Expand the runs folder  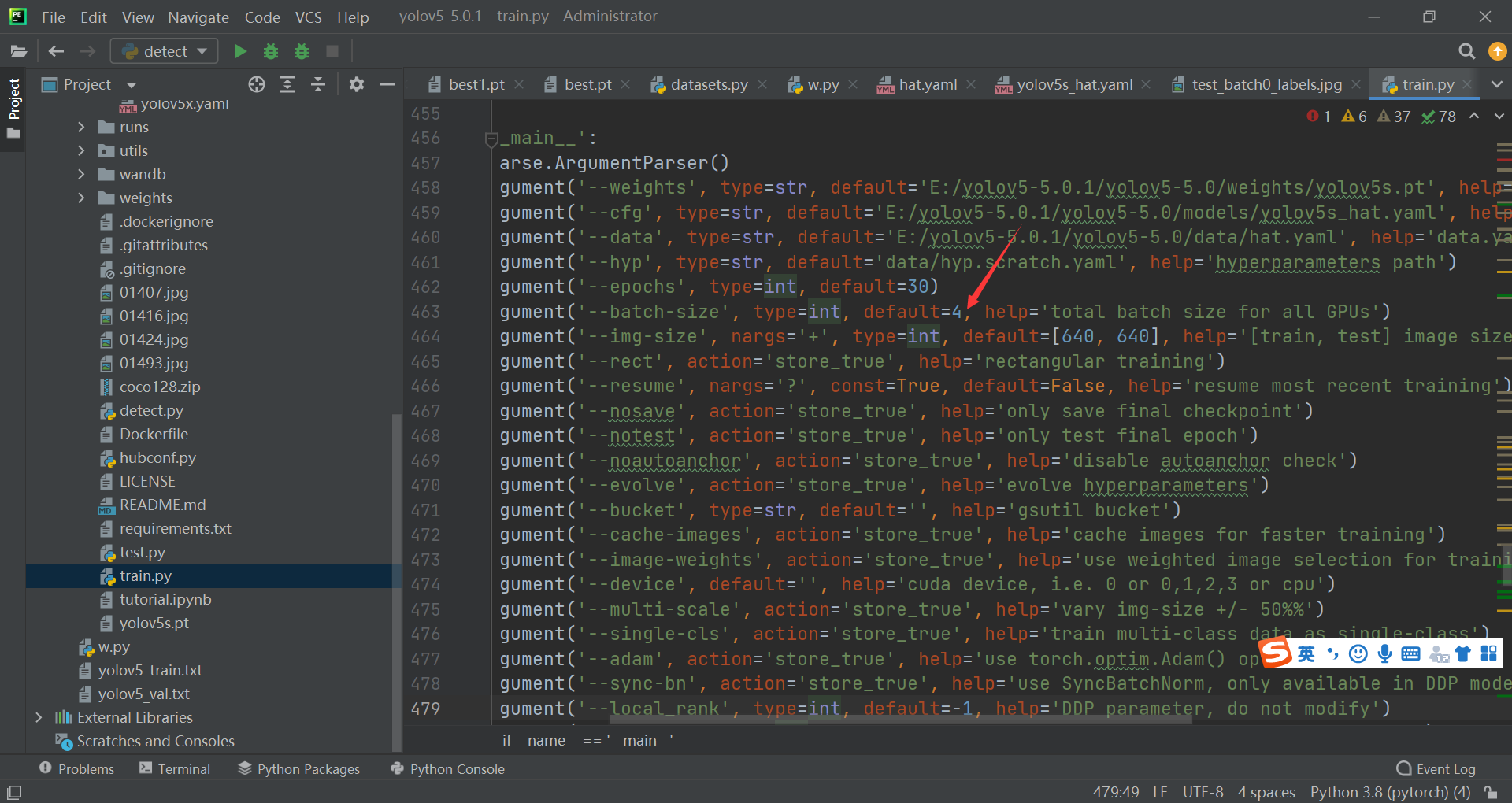pos(81,127)
